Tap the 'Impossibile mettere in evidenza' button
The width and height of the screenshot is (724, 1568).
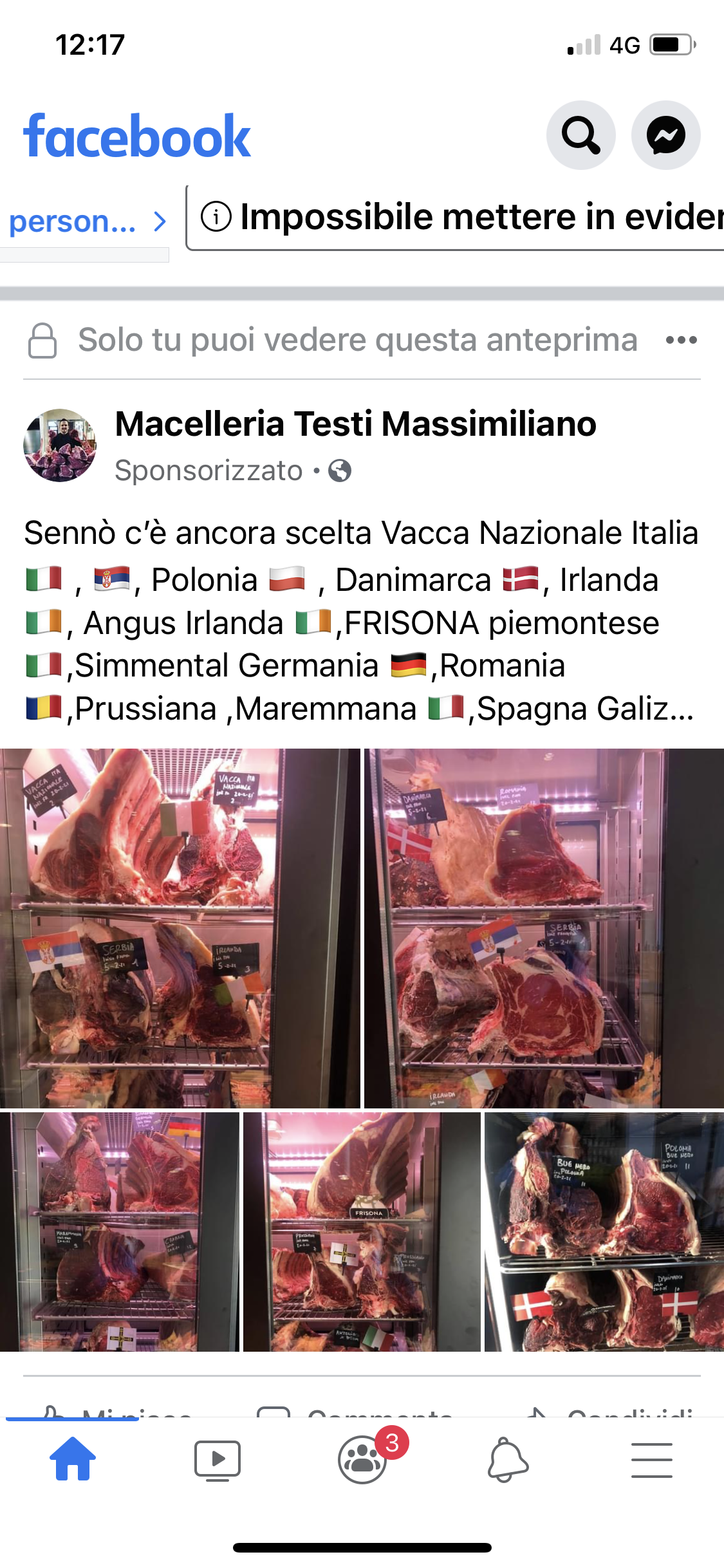(456, 218)
